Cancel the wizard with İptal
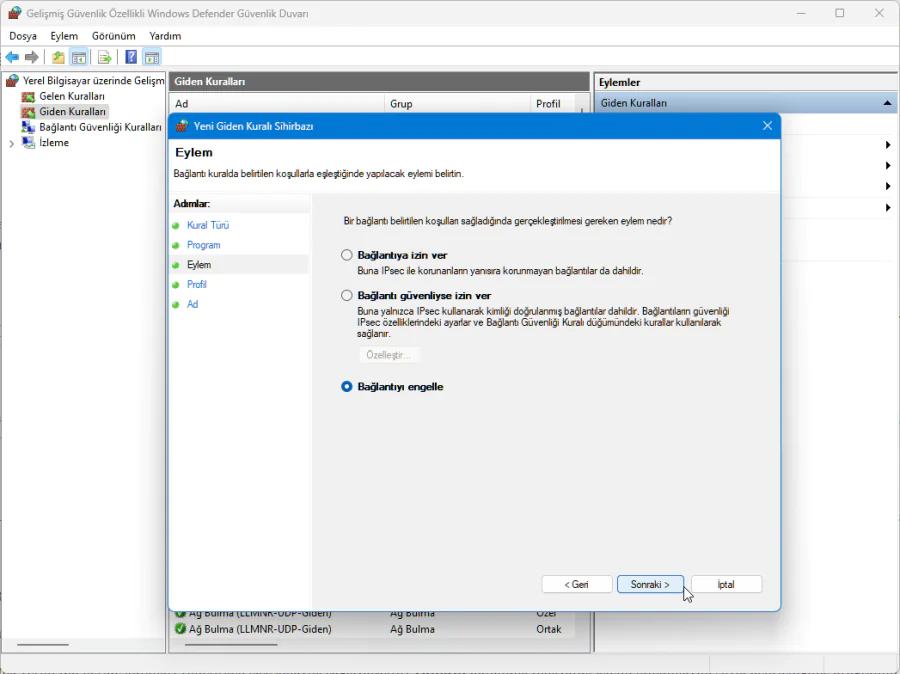Screen dimensions: 900x674 coord(726,584)
